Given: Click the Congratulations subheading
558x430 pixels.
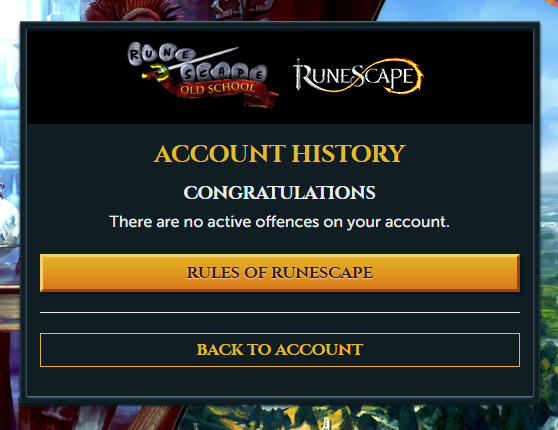Looking at the screenshot, I should click(280, 193).
